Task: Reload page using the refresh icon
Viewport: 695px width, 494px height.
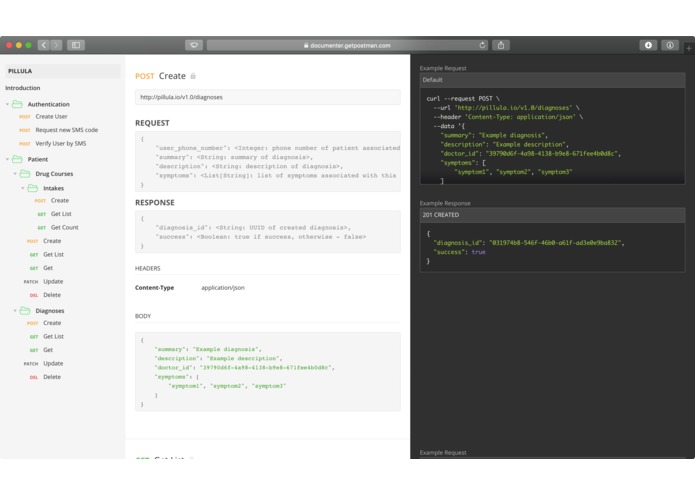Action: tap(482, 45)
